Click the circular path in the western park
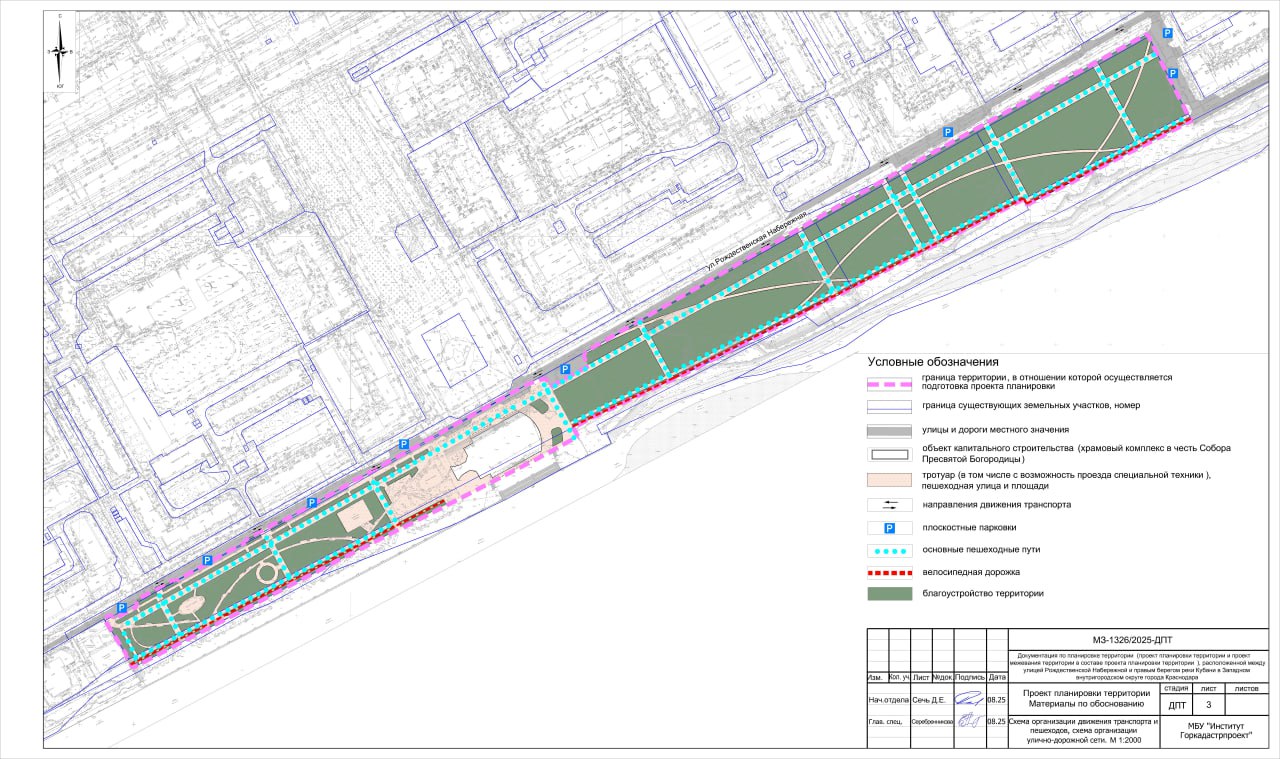1280x759 pixels. pyautogui.click(x=266, y=573)
